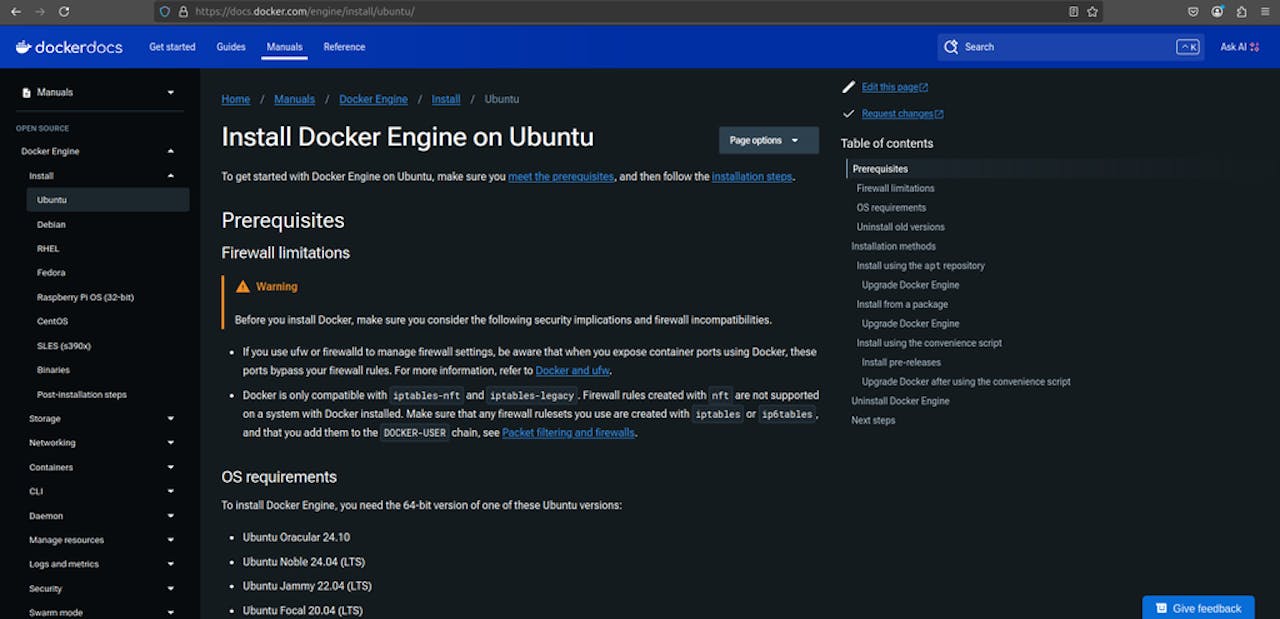
Task: Select Debian in the Install sidebar list
Action: [51, 224]
